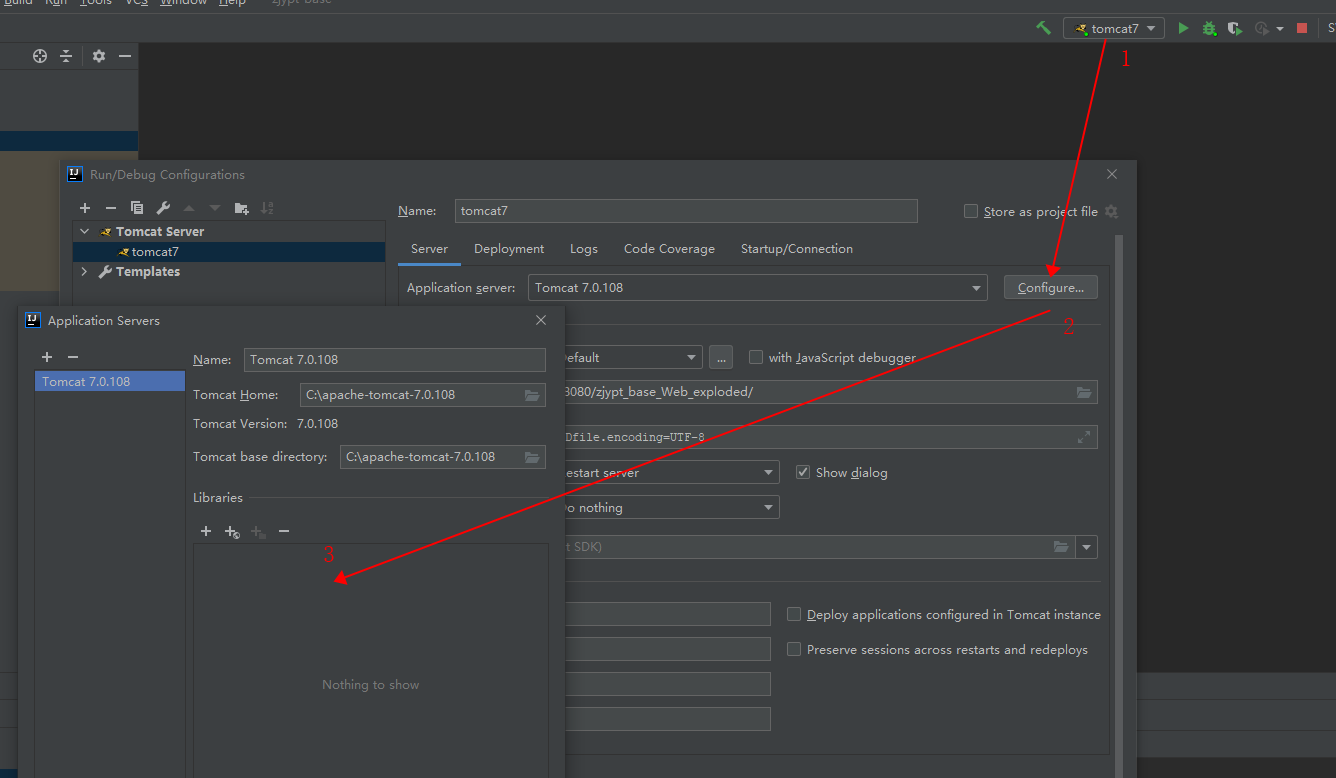Run with coverage using the shield icon
The width and height of the screenshot is (1336, 778).
(x=1235, y=28)
